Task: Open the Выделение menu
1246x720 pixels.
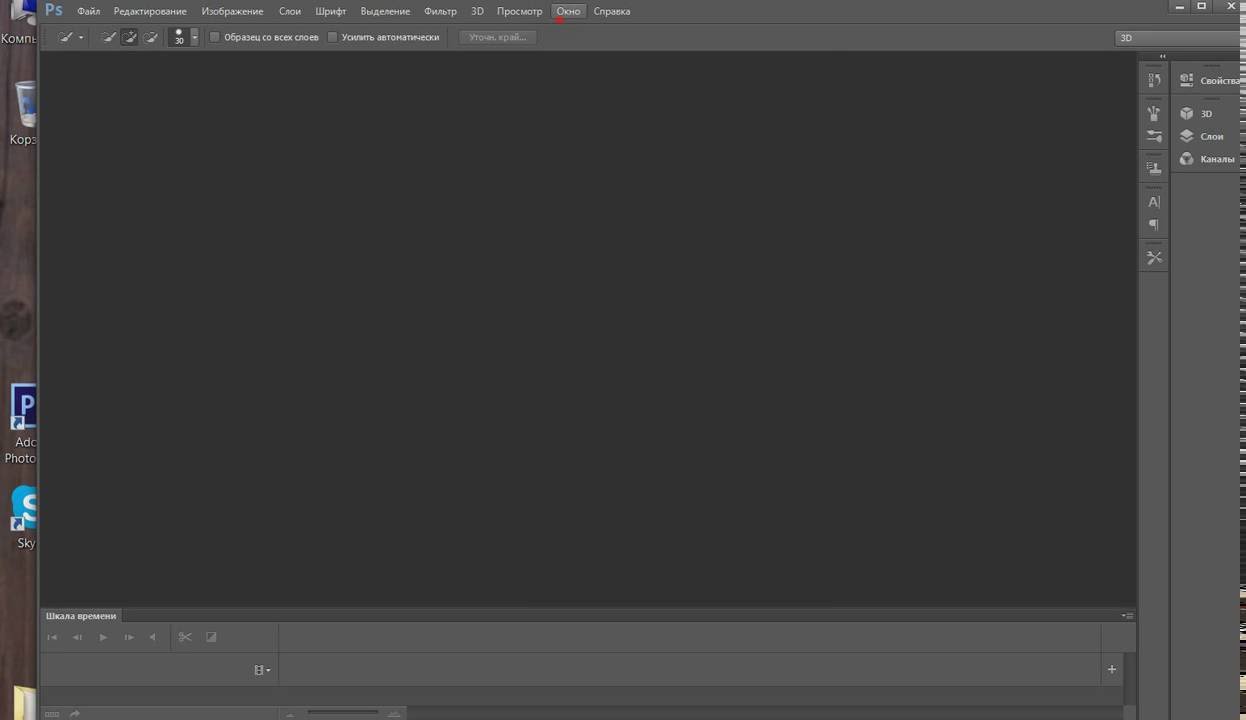Action: (385, 11)
